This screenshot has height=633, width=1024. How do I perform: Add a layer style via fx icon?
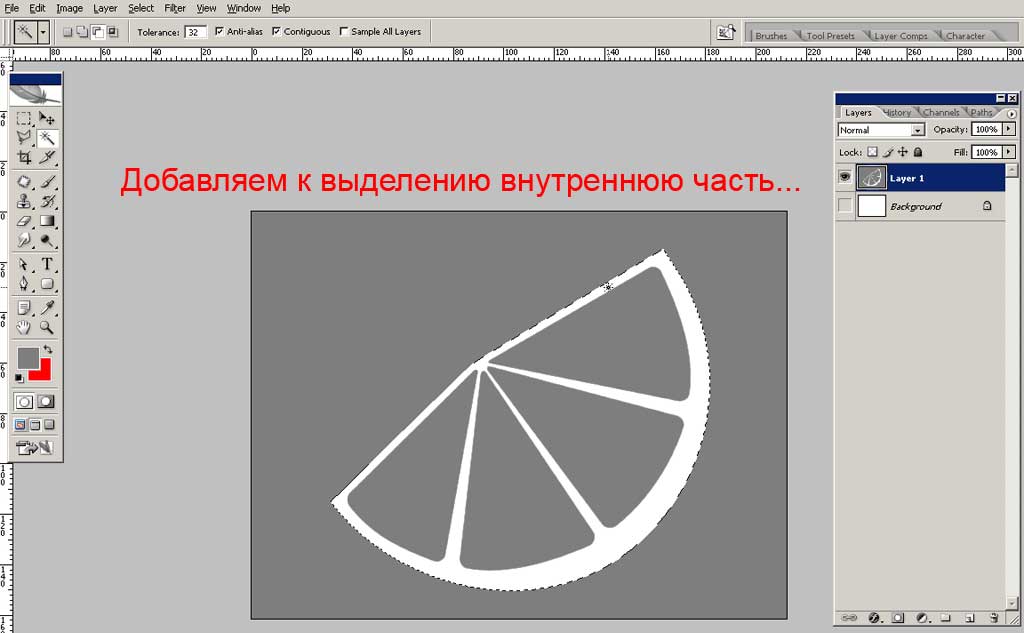pyautogui.click(x=873, y=618)
